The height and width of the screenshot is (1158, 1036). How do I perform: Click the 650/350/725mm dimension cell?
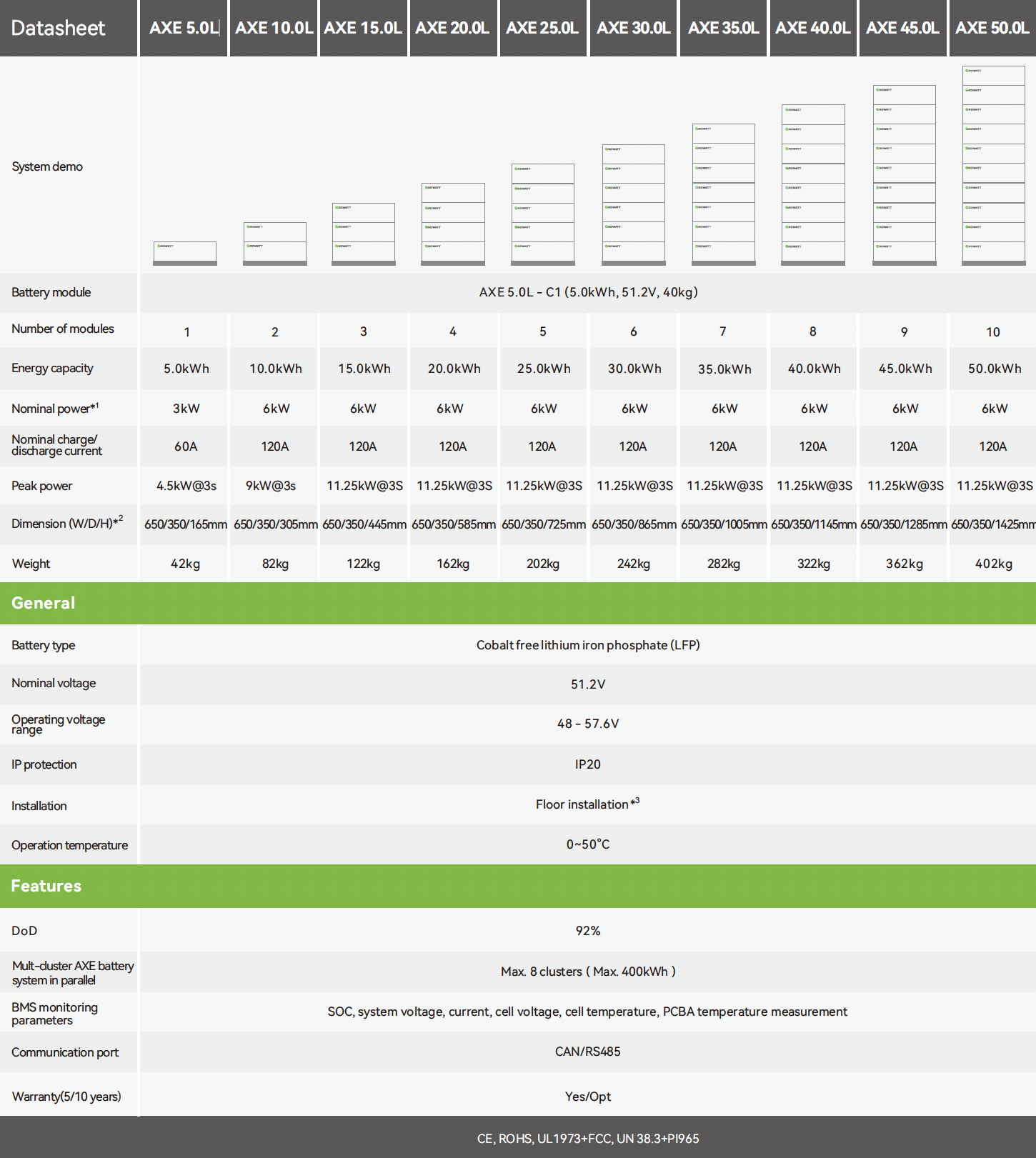[544, 524]
